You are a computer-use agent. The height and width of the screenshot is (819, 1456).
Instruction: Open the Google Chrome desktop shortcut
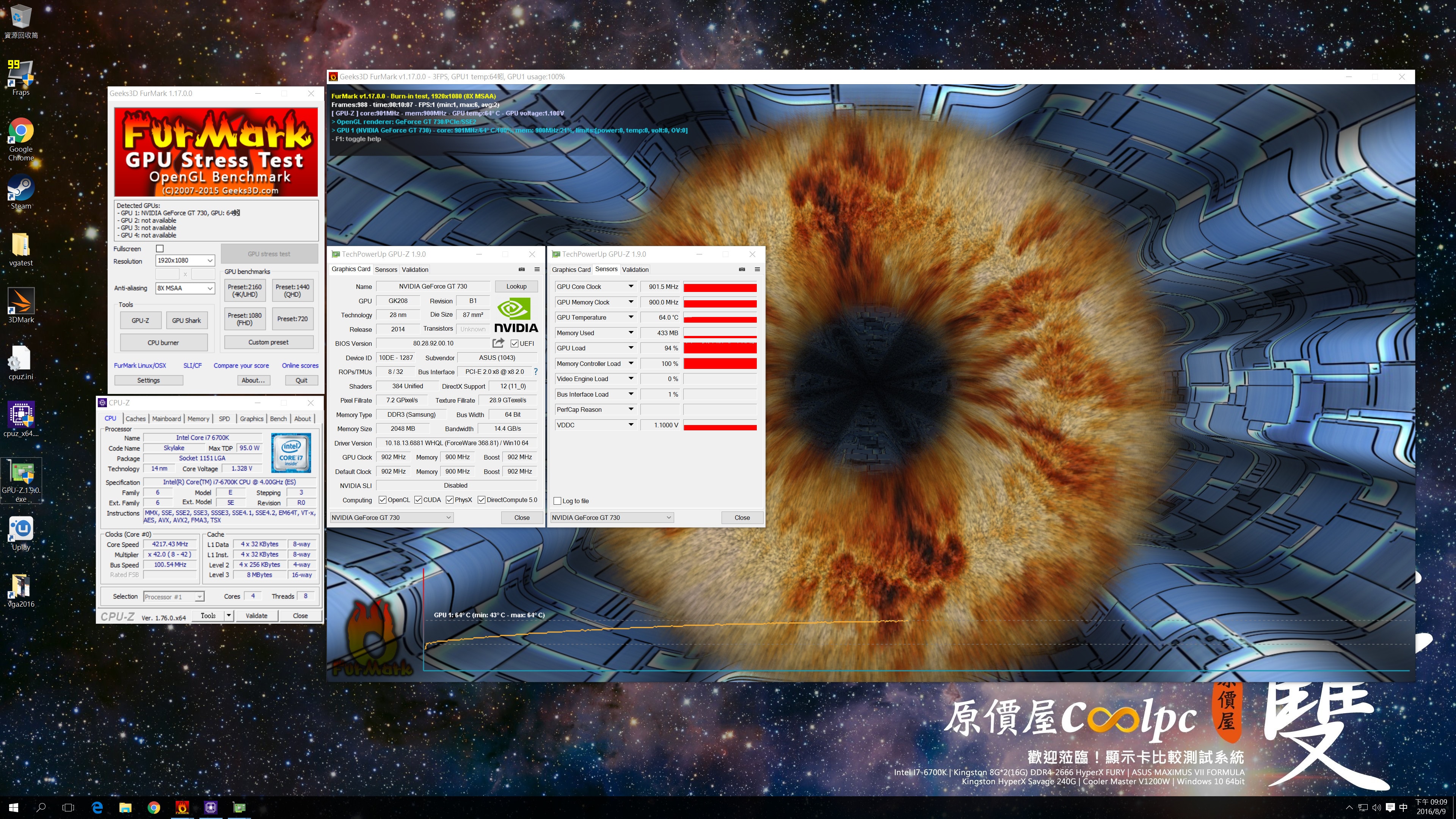[21, 140]
